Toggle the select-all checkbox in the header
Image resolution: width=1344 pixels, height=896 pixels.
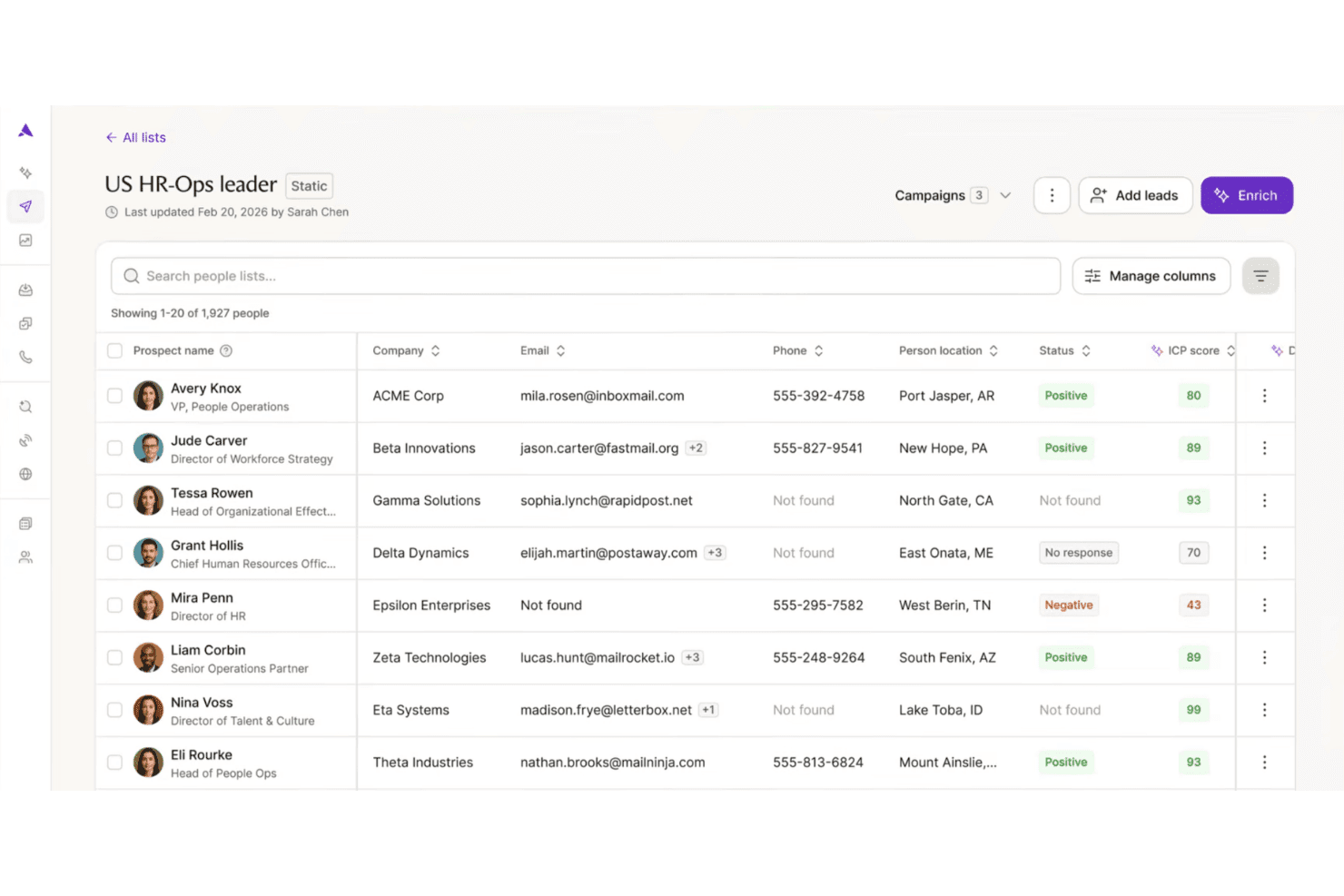(x=114, y=351)
